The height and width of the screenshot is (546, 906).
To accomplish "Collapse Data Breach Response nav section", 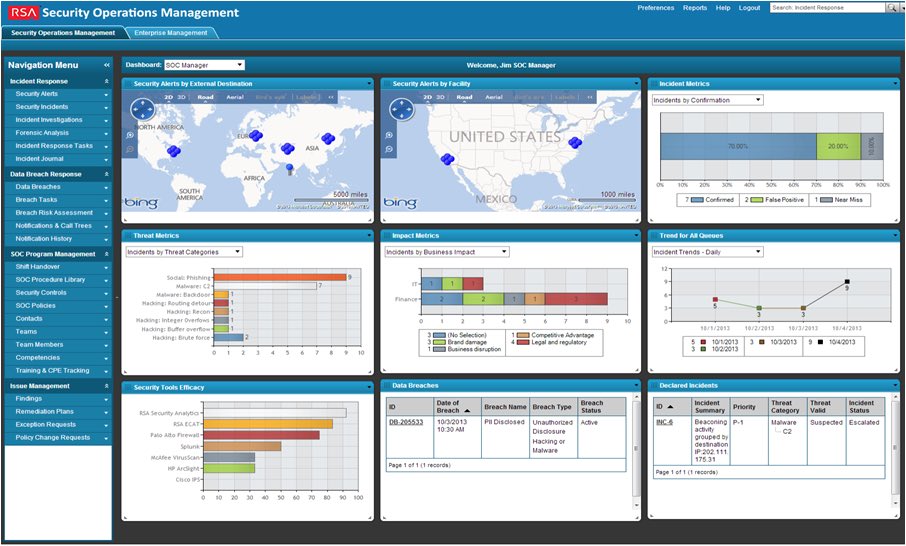I will click(106, 174).
